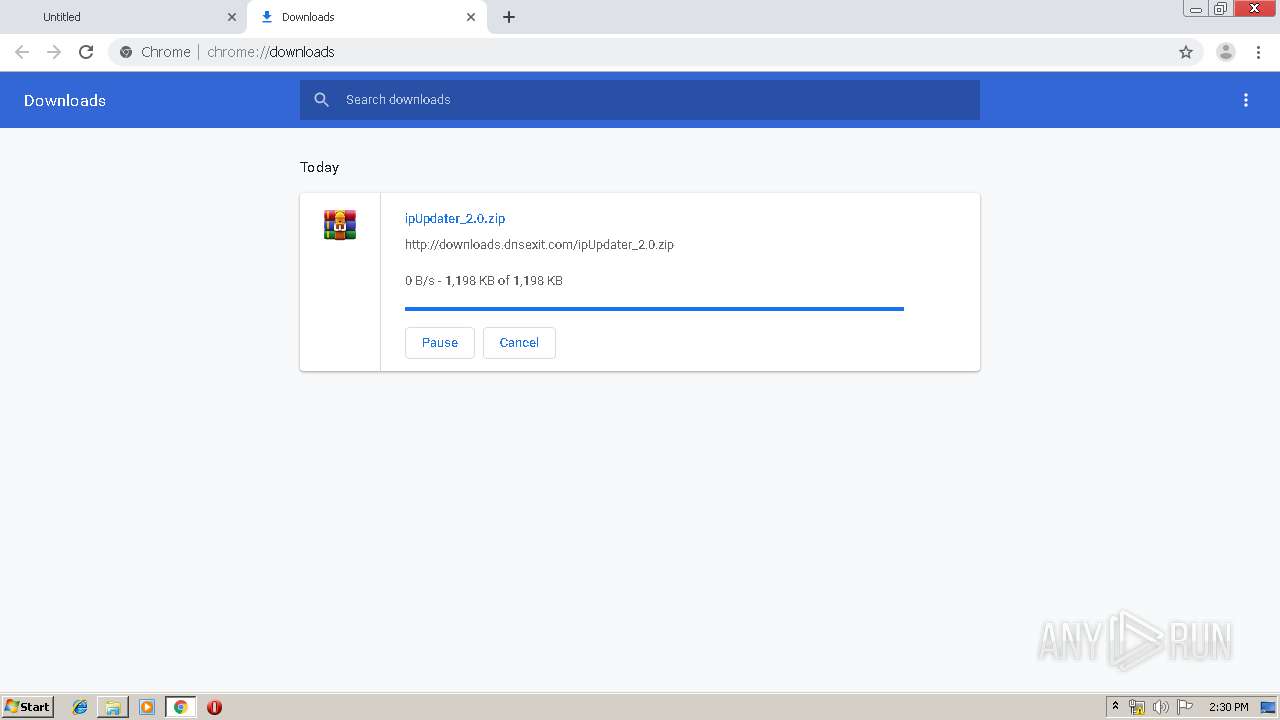Minimize the Chrome window
Screen dimensions: 1280x720
point(1196,9)
